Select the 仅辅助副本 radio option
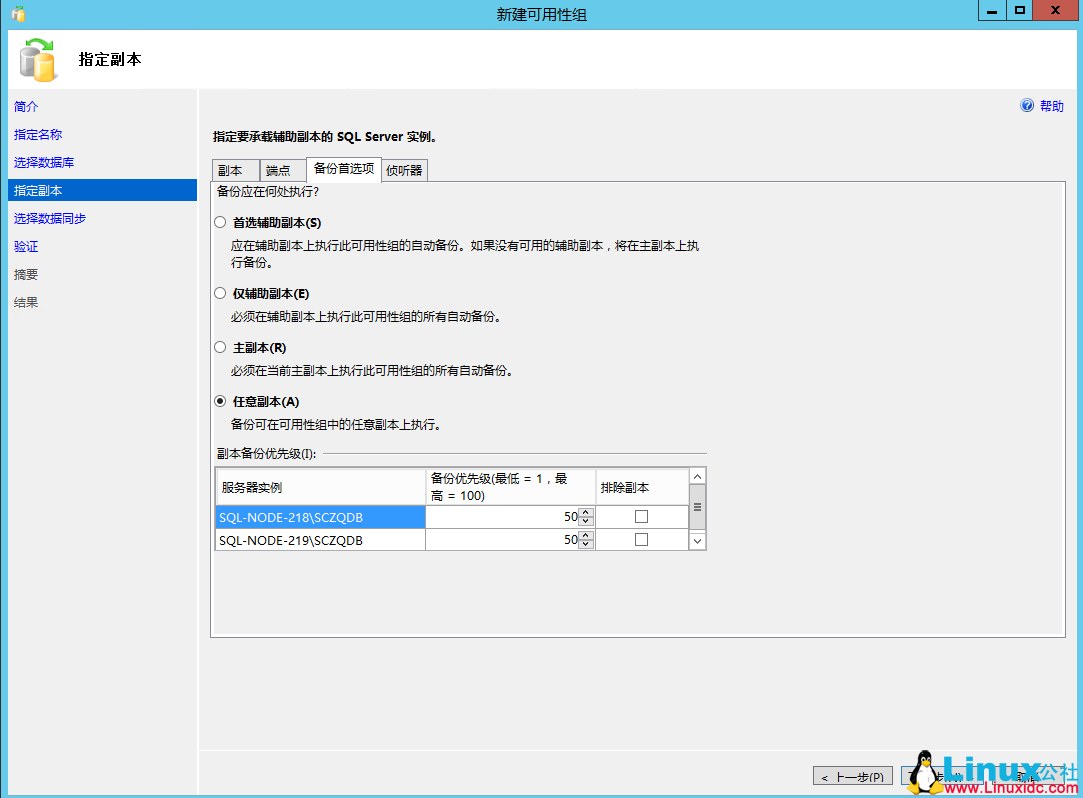 coord(219,293)
